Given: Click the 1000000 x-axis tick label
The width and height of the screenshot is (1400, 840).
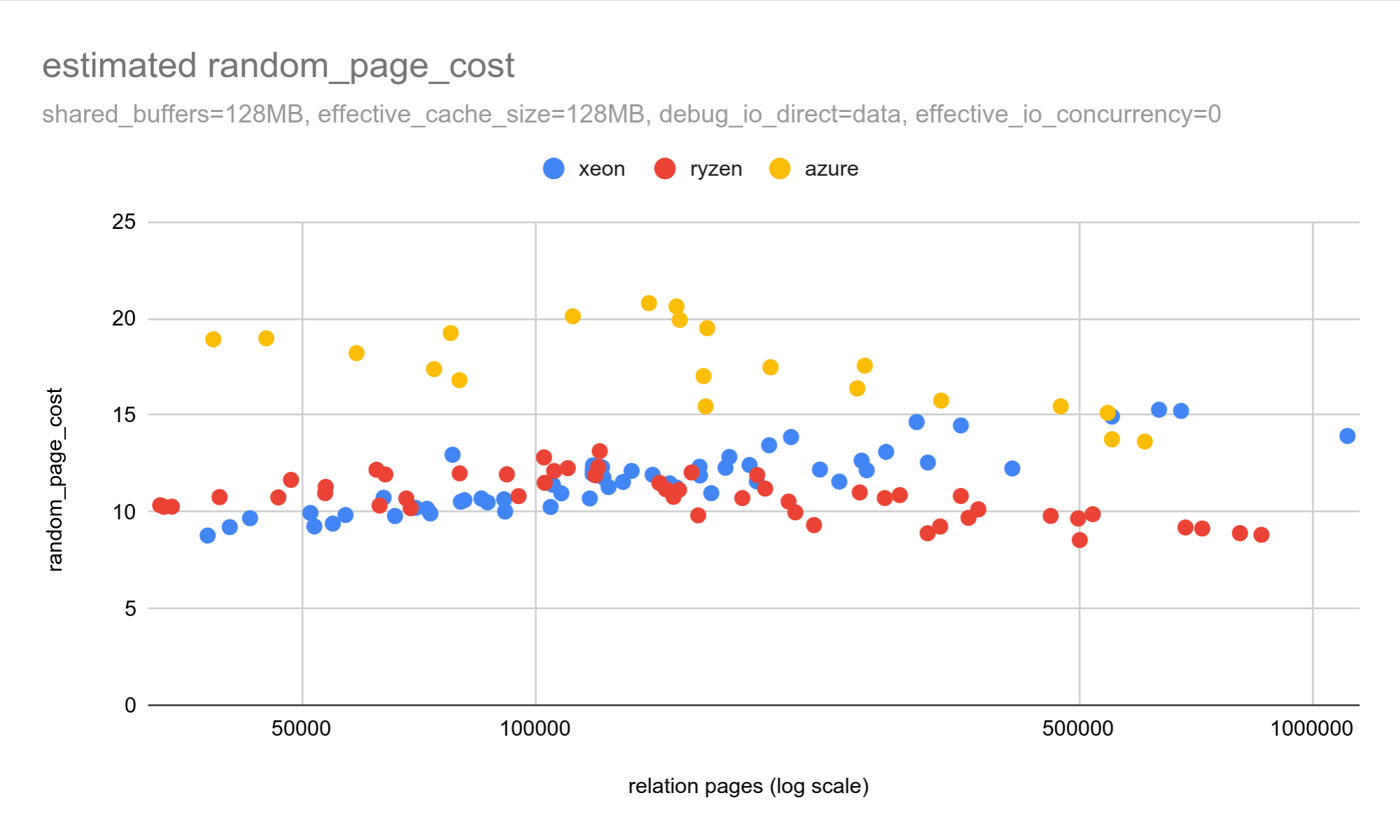Looking at the screenshot, I should (1311, 729).
